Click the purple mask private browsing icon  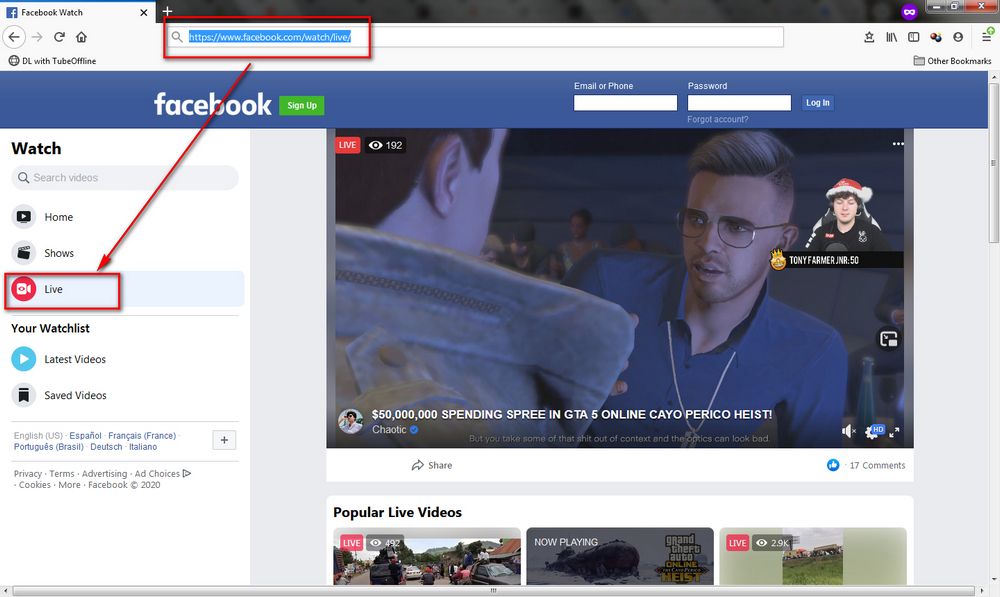[x=909, y=11]
